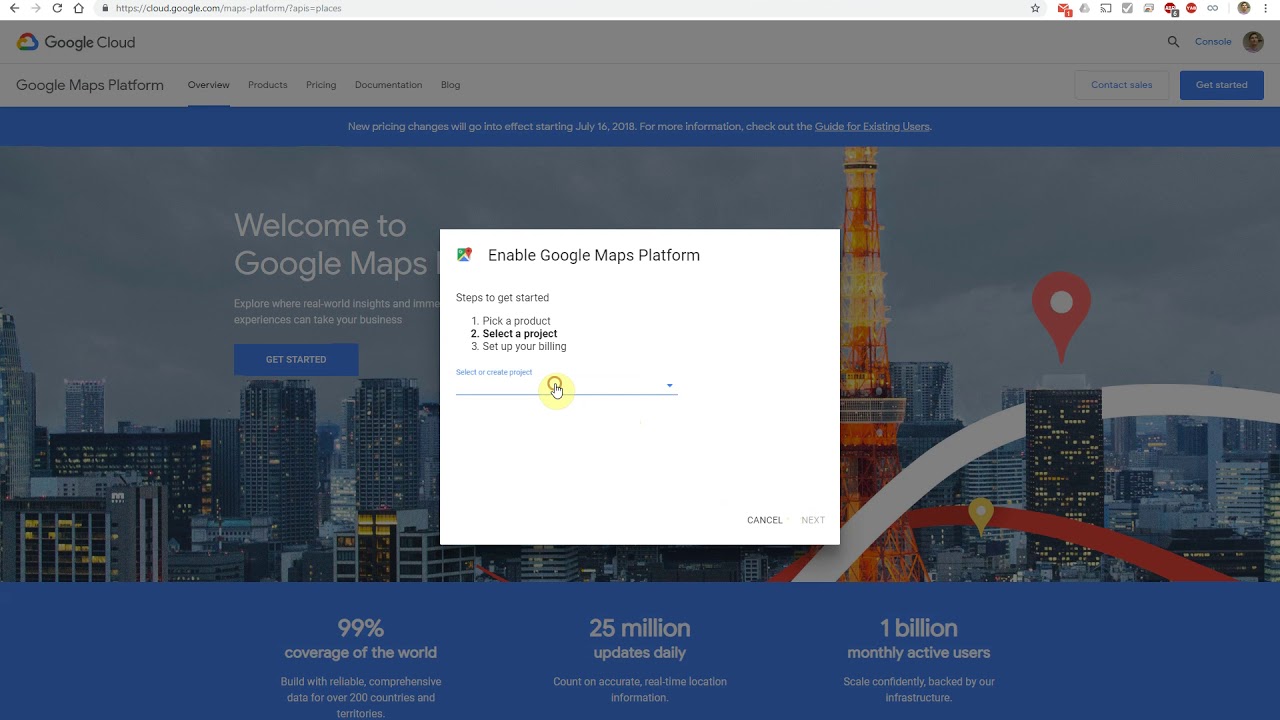Viewport: 1280px width, 720px height.
Task: Open the Google account avatar on page
Action: [x=1253, y=42]
